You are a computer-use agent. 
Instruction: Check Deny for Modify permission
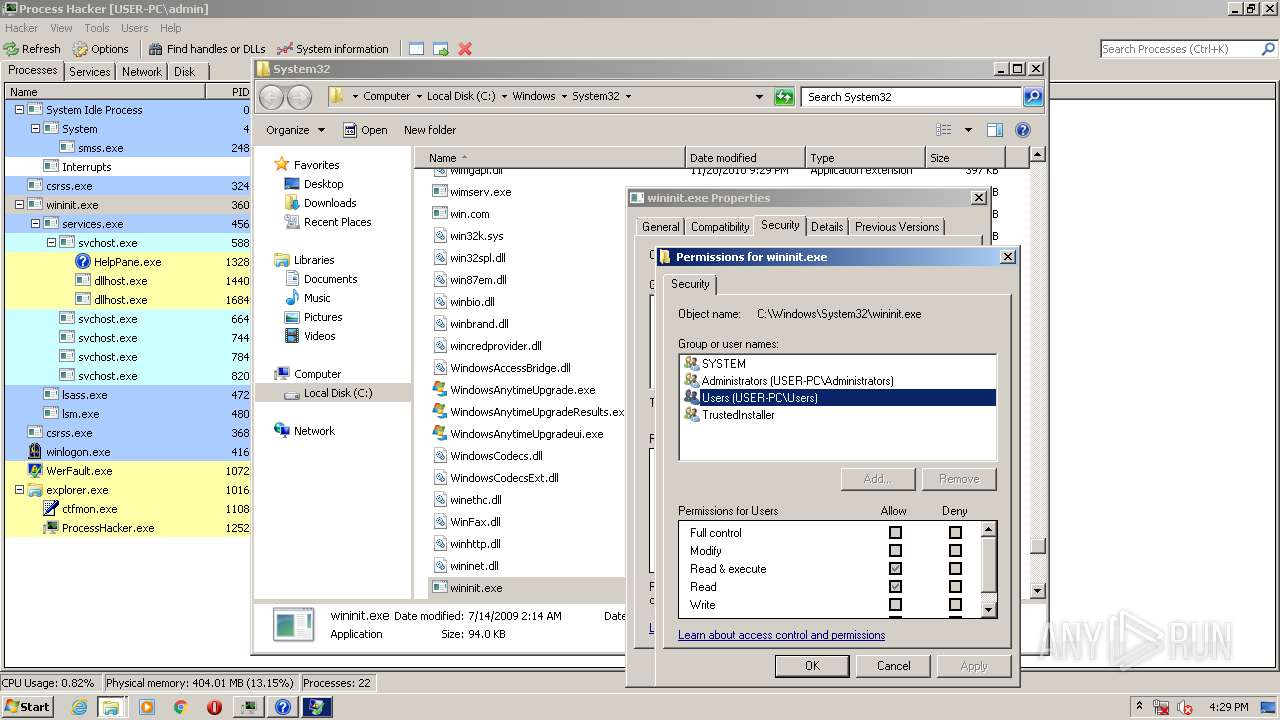point(955,551)
